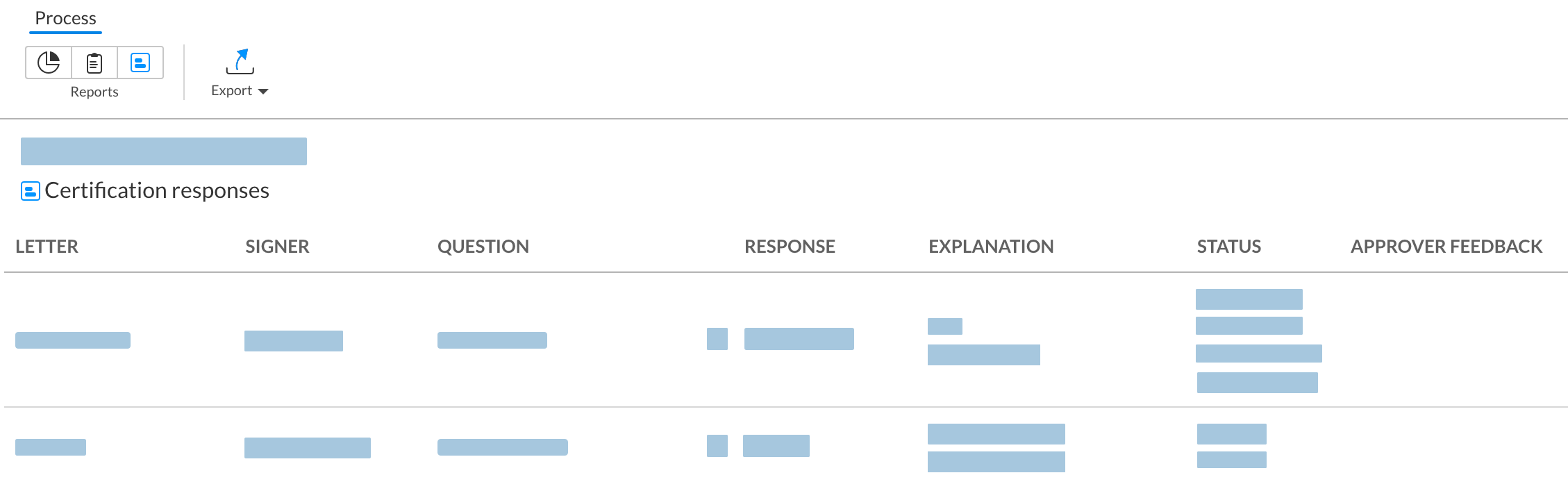Viewport: 1568px width, 482px height.
Task: Expand the Export dropdown arrow
Action: (263, 92)
